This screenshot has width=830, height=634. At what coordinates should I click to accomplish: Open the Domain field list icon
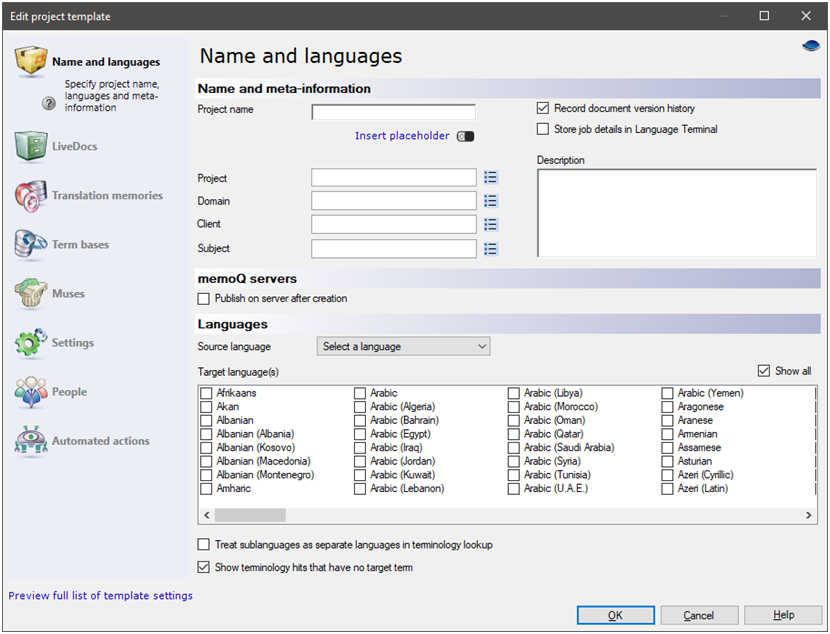coord(491,201)
